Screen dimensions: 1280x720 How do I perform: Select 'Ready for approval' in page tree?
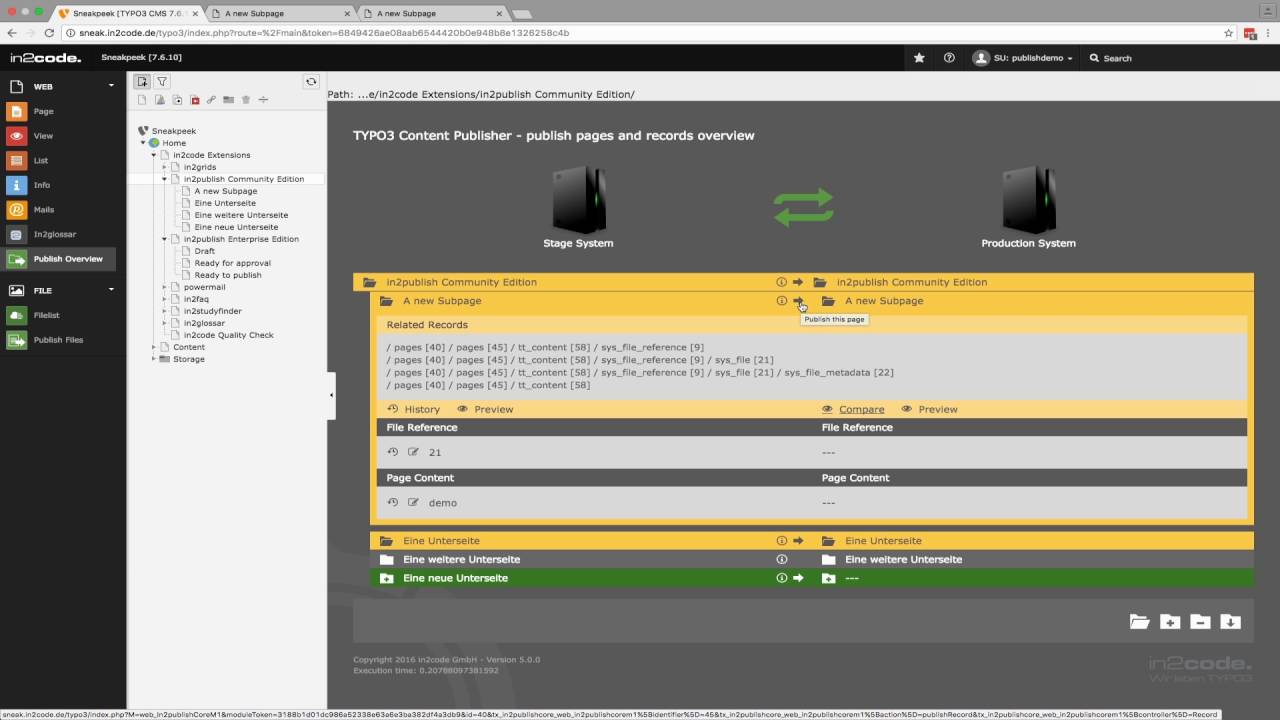(232, 263)
